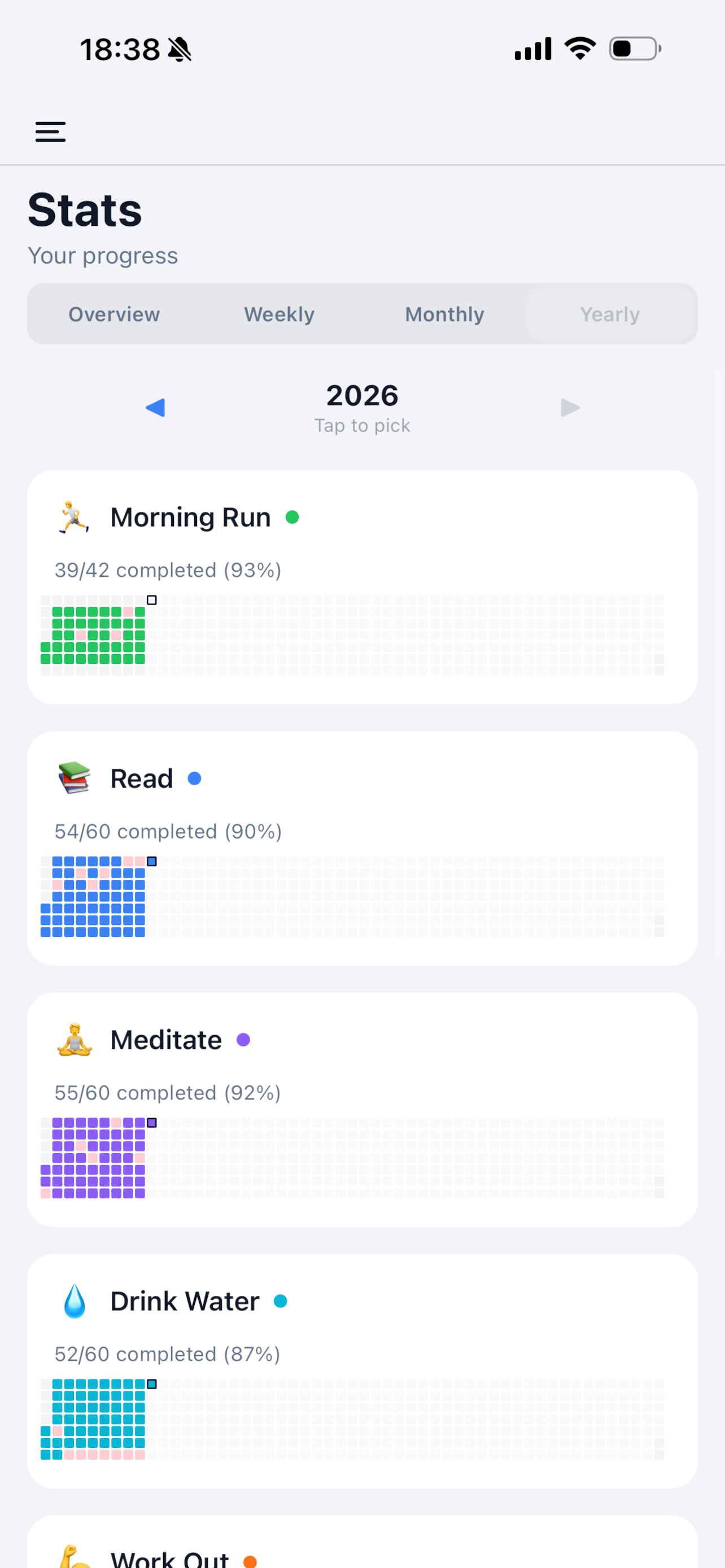Toggle the blue status dot beside Read

click(195, 778)
